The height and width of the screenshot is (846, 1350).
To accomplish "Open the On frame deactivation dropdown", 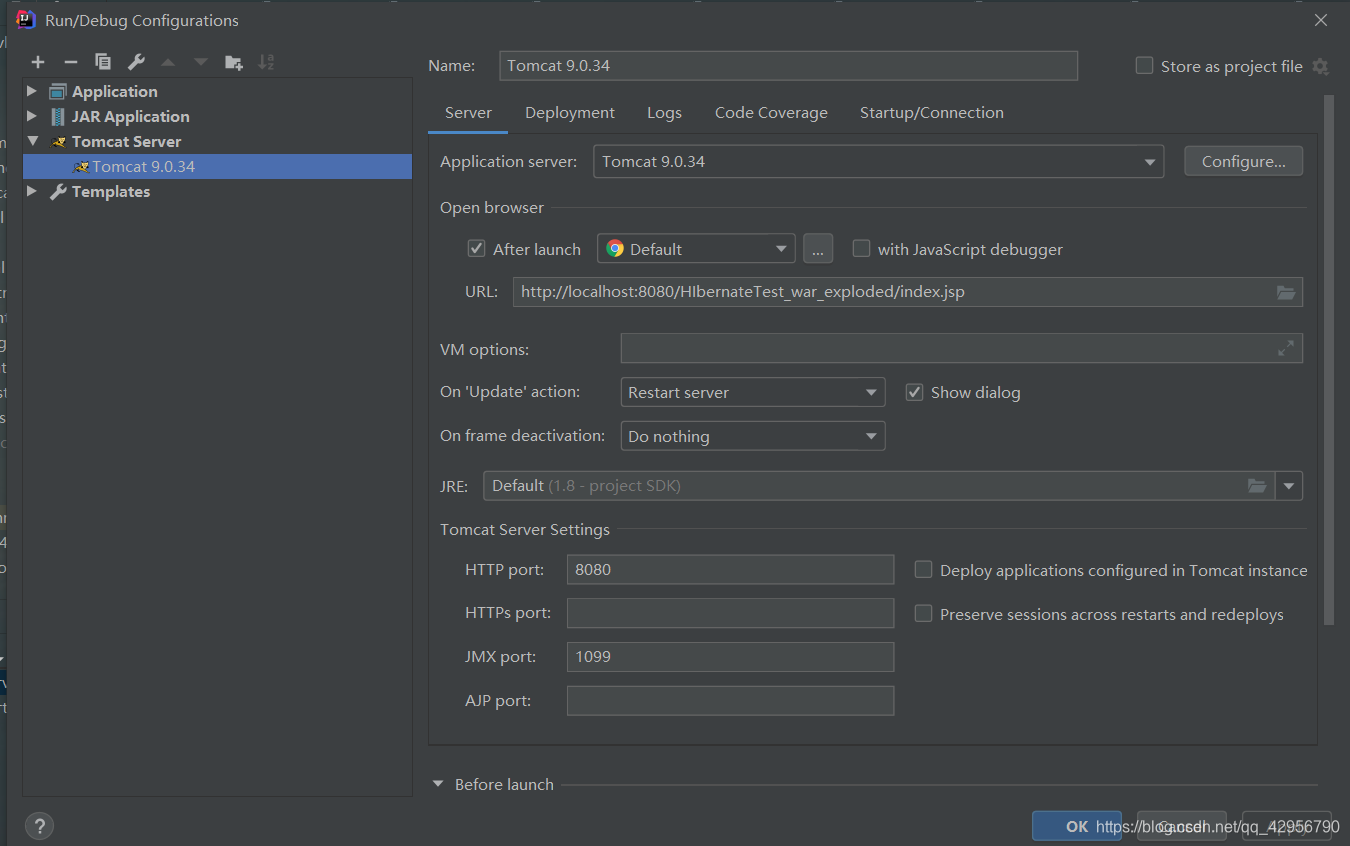I will [x=753, y=436].
